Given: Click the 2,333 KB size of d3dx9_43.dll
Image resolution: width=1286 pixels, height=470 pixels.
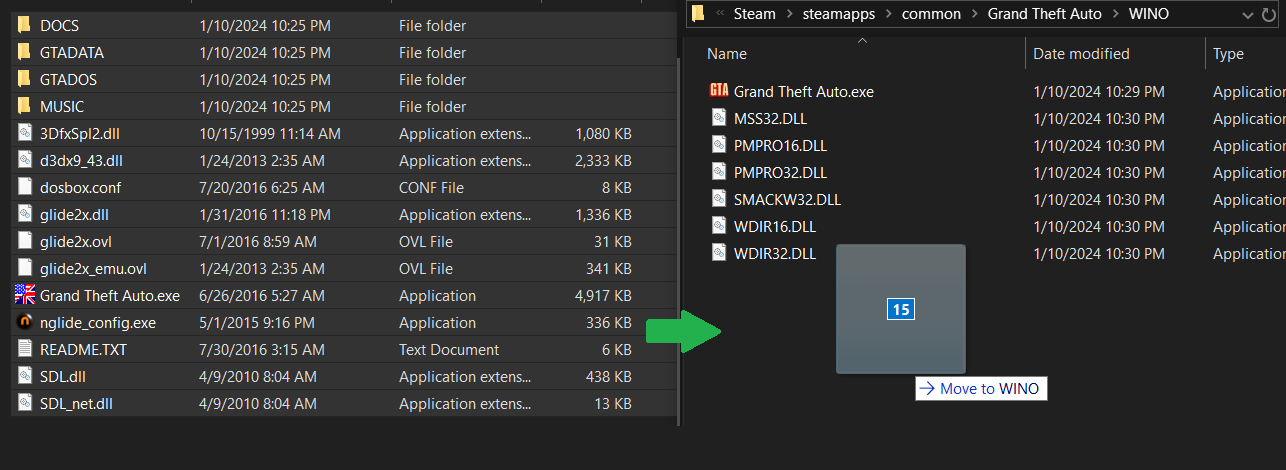Looking at the screenshot, I should [603, 160].
